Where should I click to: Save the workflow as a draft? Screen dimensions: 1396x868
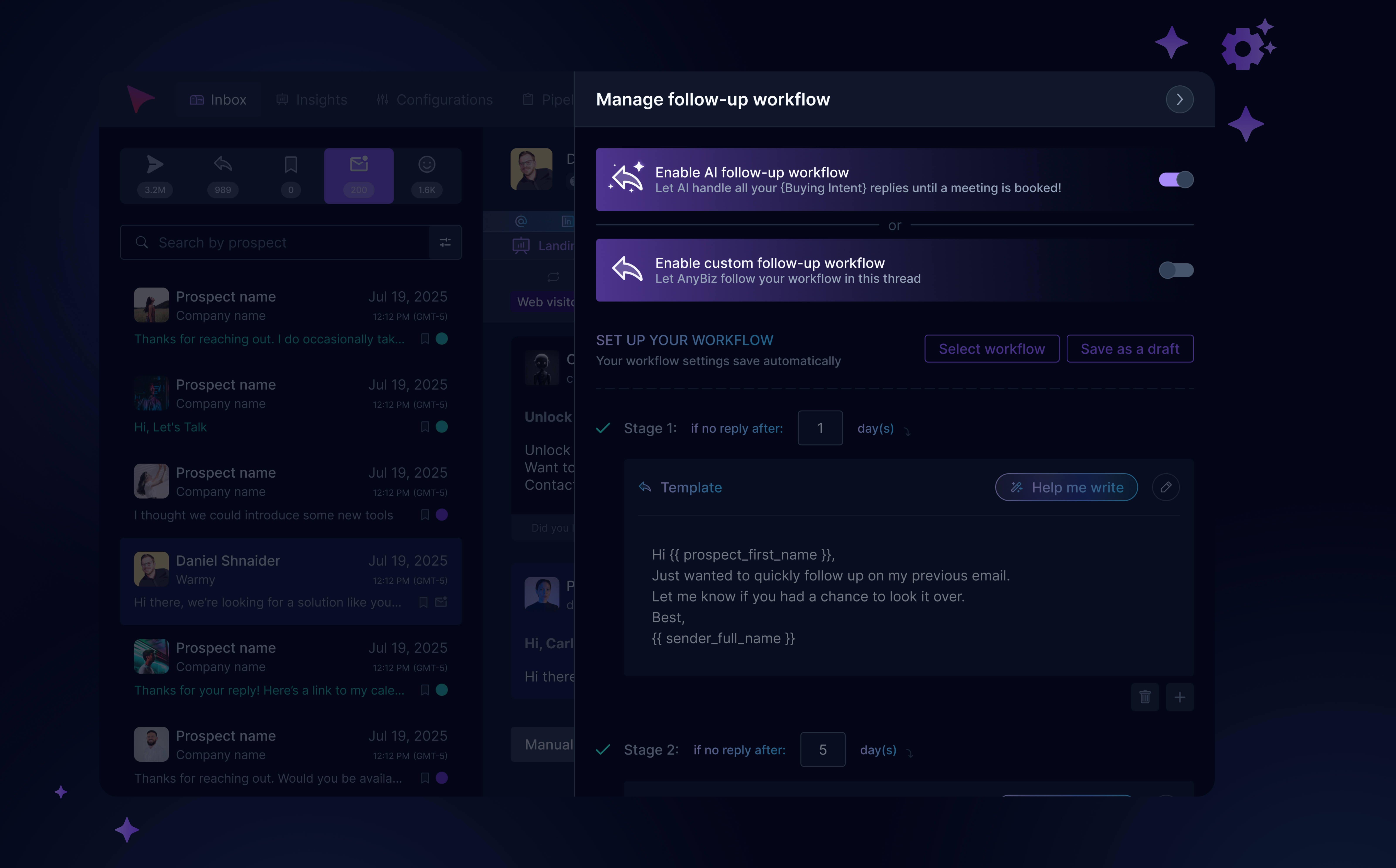point(1129,348)
